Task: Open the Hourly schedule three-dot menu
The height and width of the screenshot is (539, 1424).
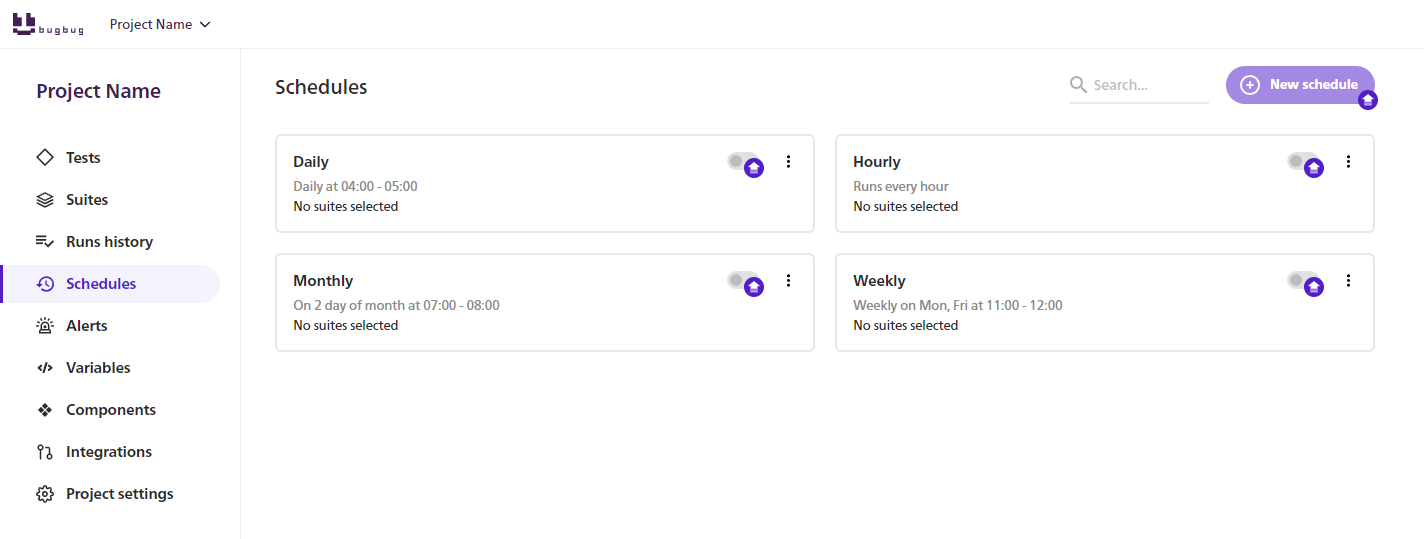Action: 1348,162
